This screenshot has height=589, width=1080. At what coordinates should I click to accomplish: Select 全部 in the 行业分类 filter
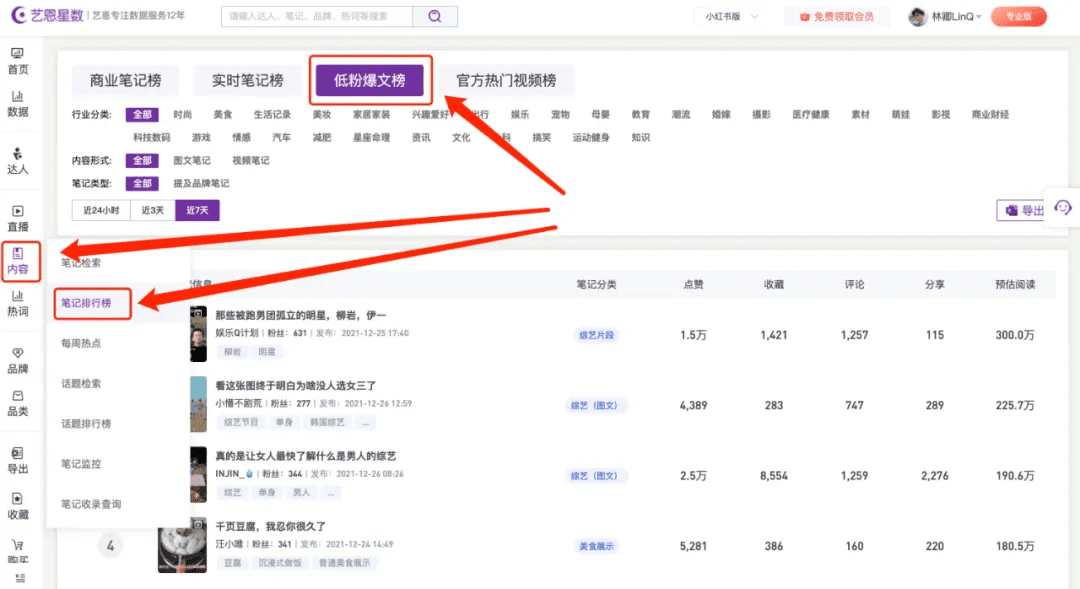143,114
